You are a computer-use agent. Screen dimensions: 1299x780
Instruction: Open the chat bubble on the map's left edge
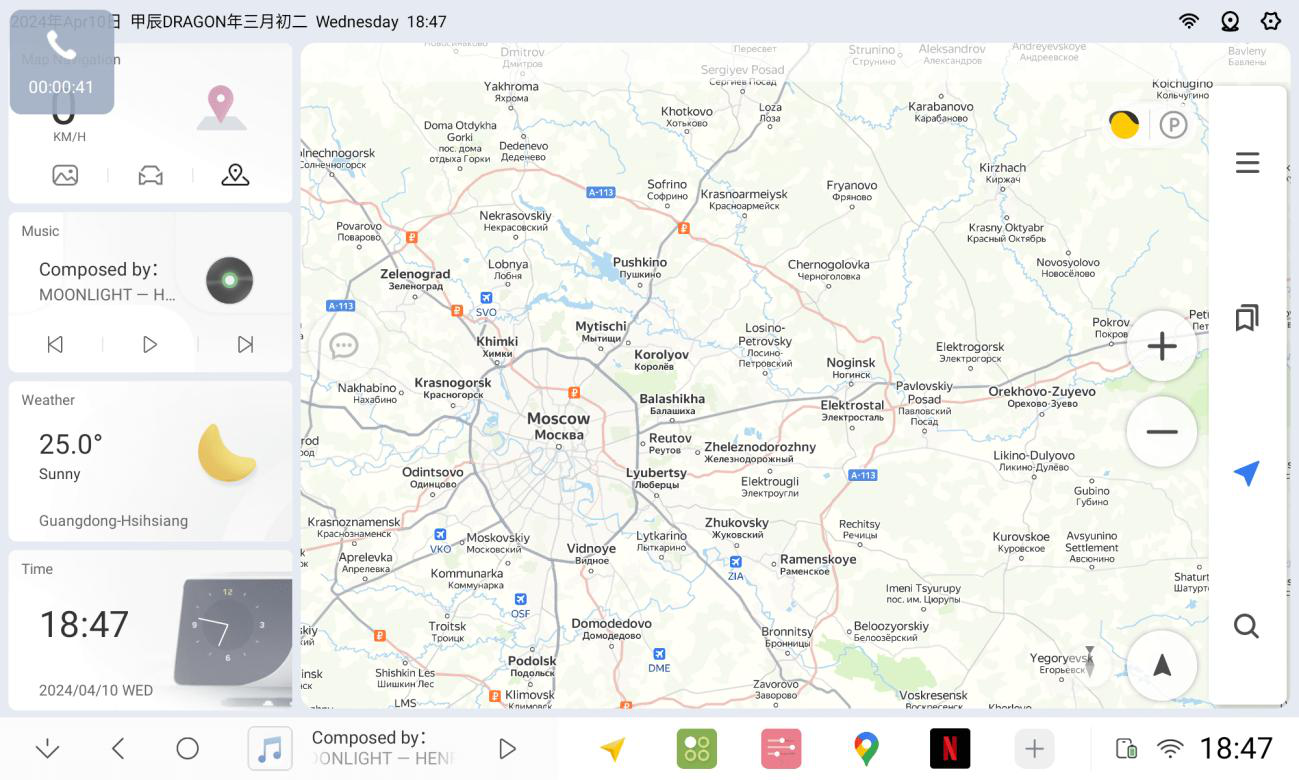[x=344, y=346]
